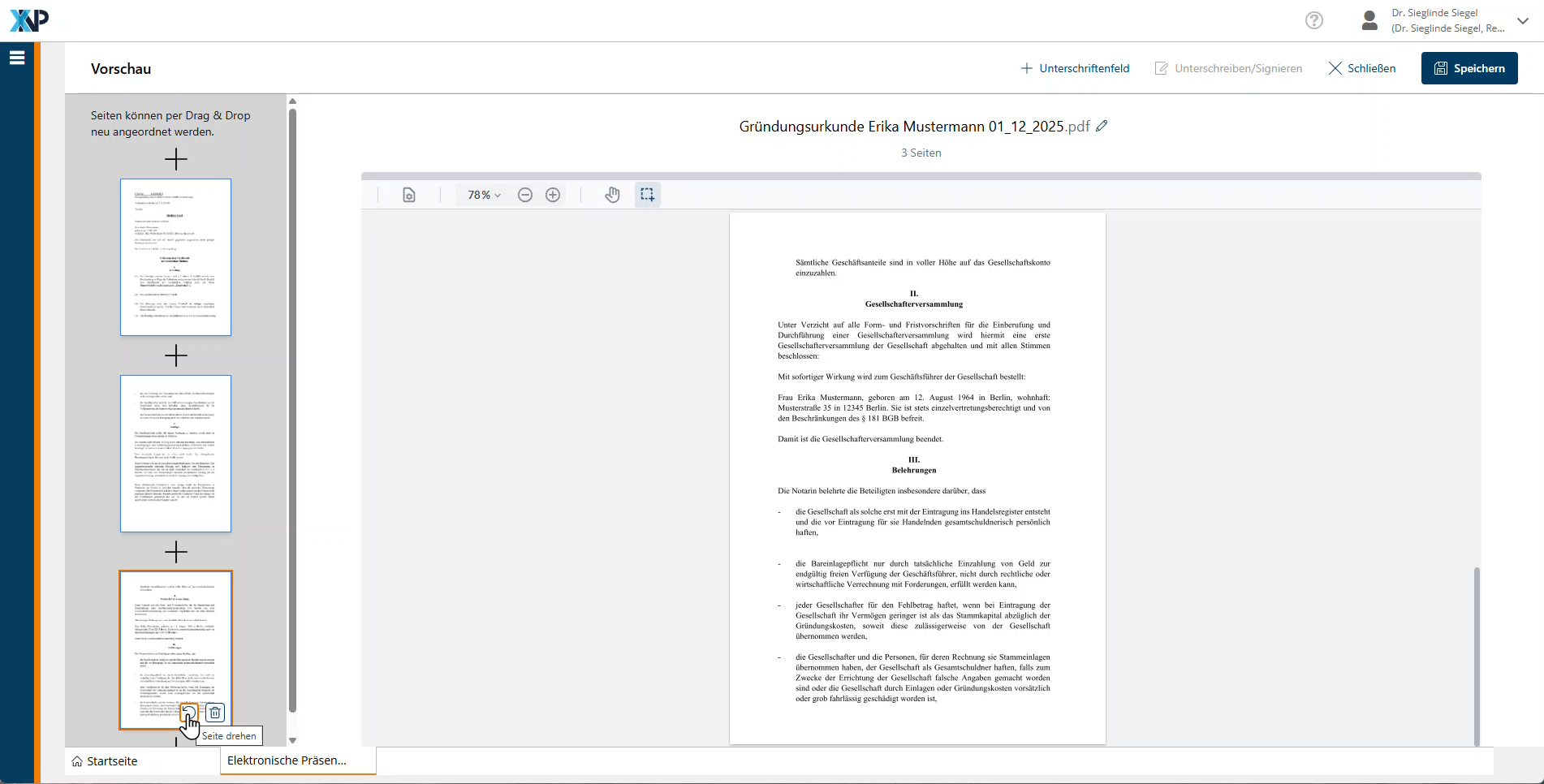Rotate the third page with Seite drehen

click(189, 713)
